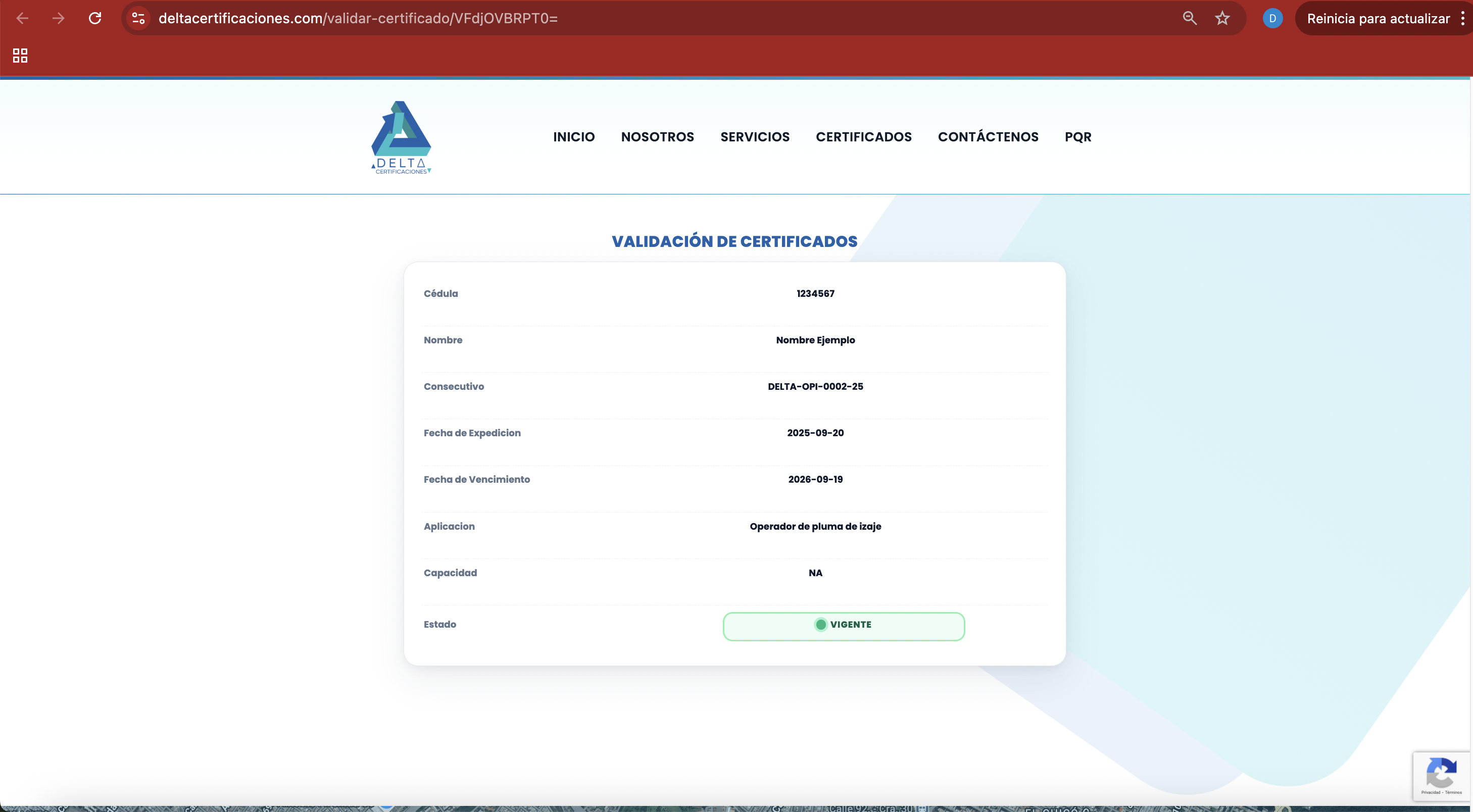Open the profile avatar D
The image size is (1473, 812).
tap(1272, 18)
